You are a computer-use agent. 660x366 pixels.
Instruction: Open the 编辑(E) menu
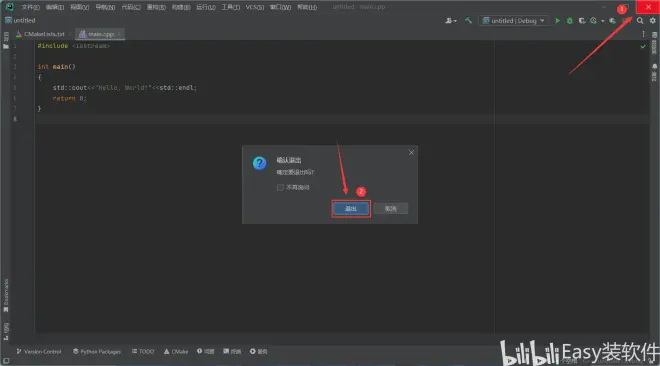pyautogui.click(x=55, y=7)
